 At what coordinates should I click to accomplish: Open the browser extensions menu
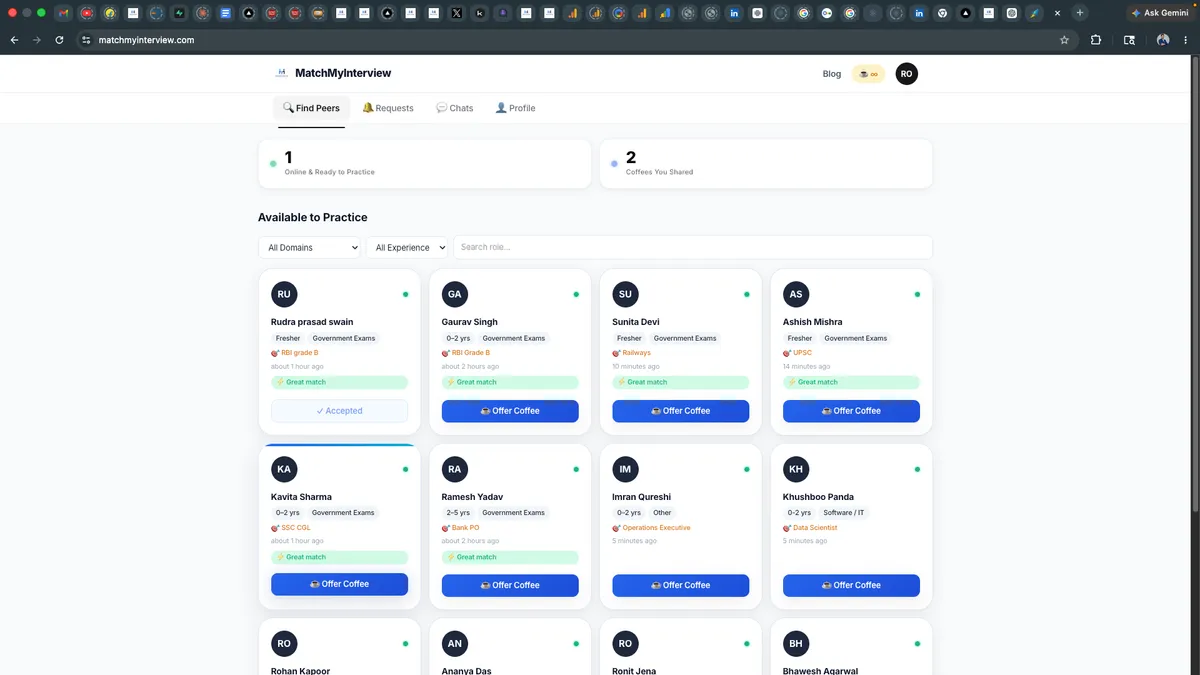tap(1096, 40)
